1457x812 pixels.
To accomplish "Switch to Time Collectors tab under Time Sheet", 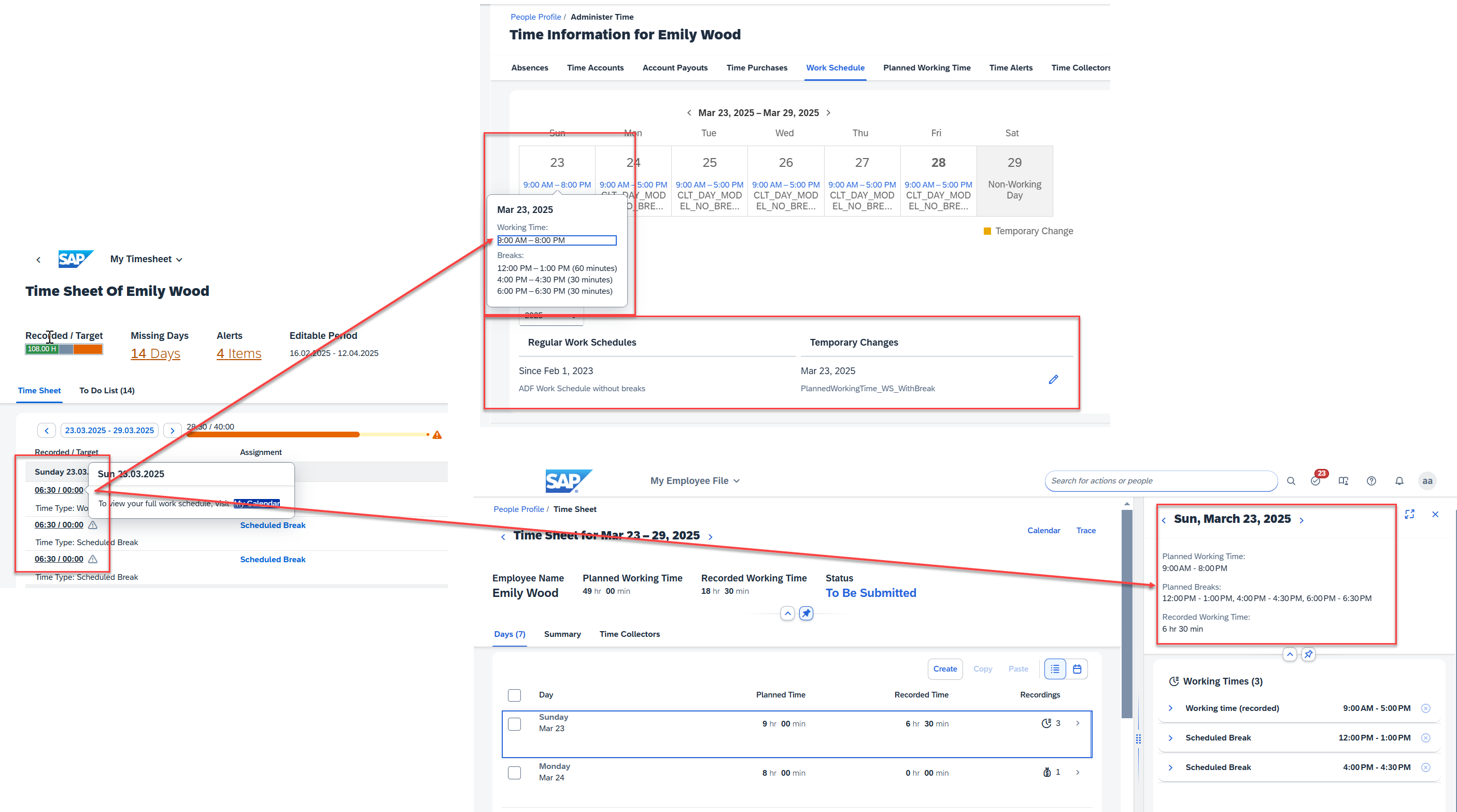I will coord(630,634).
